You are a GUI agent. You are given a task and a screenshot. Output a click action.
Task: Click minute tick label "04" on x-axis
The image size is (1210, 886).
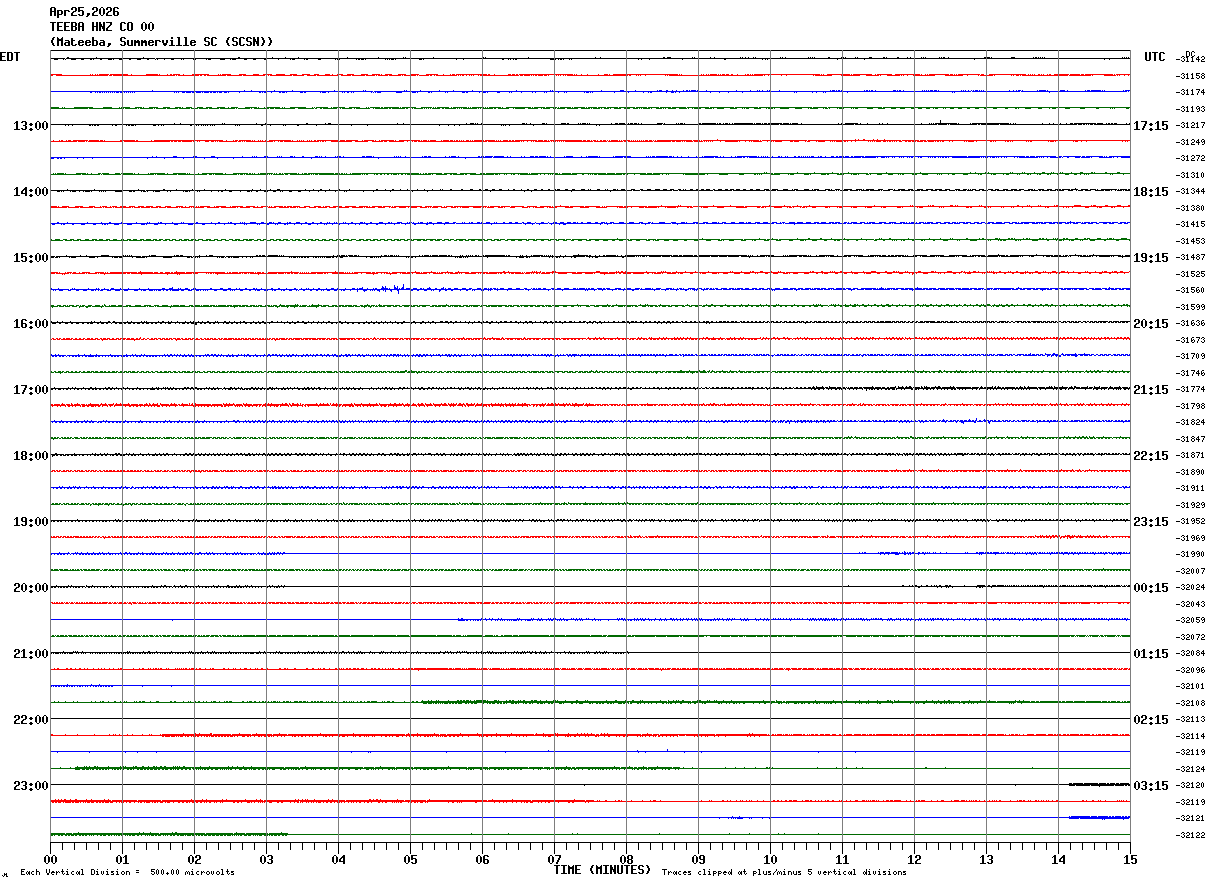[x=338, y=859]
